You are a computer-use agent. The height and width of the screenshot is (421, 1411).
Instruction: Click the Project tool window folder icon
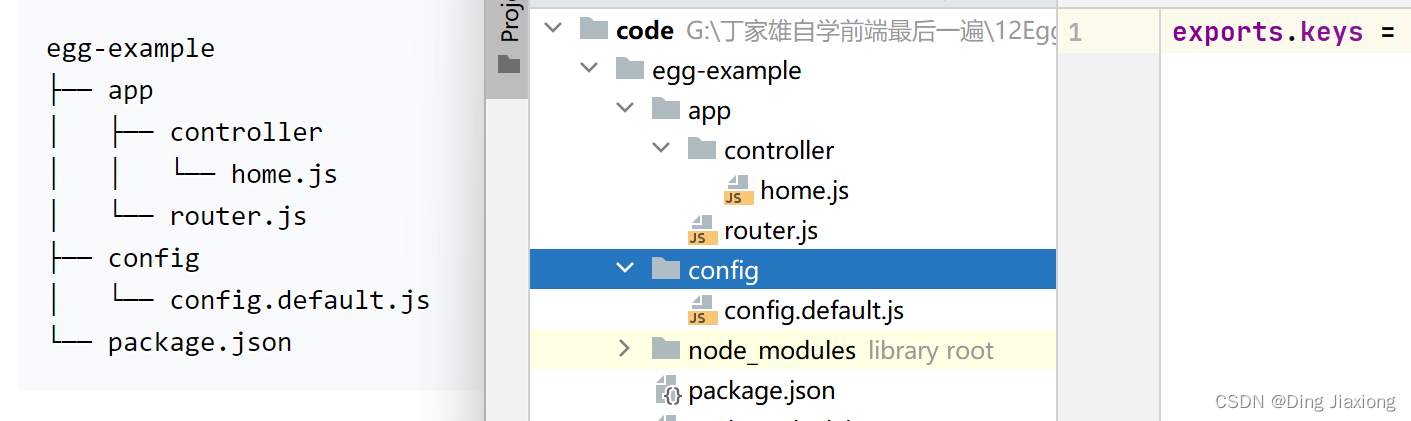tap(509, 64)
